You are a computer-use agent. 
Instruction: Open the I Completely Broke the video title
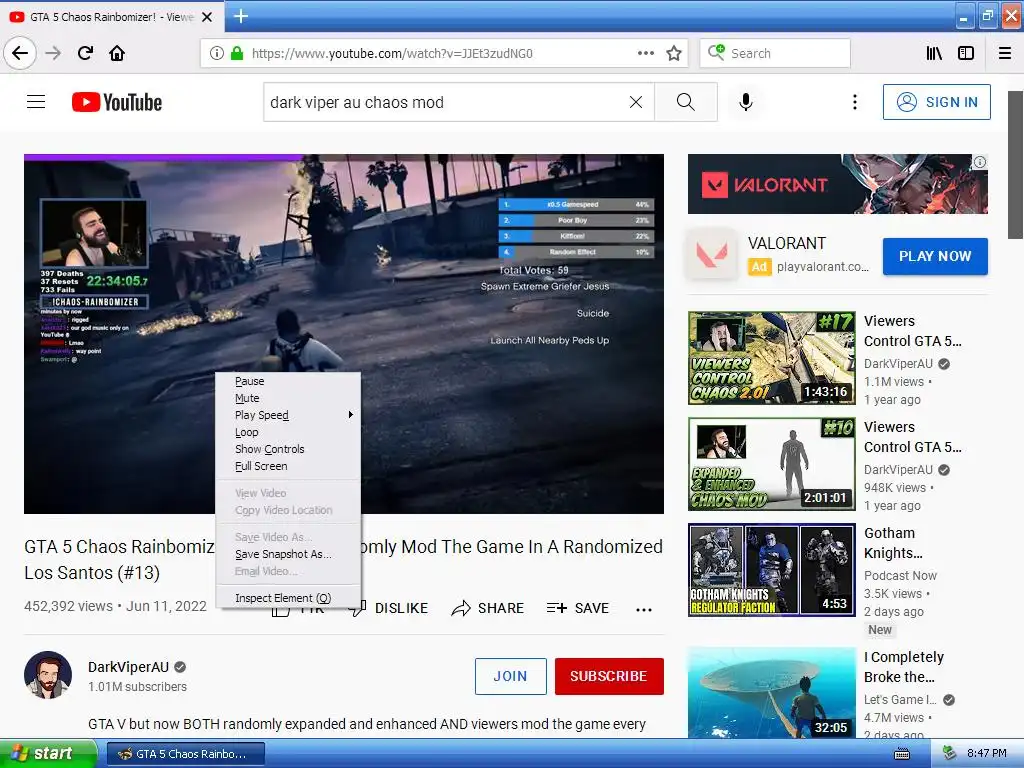[904, 667]
